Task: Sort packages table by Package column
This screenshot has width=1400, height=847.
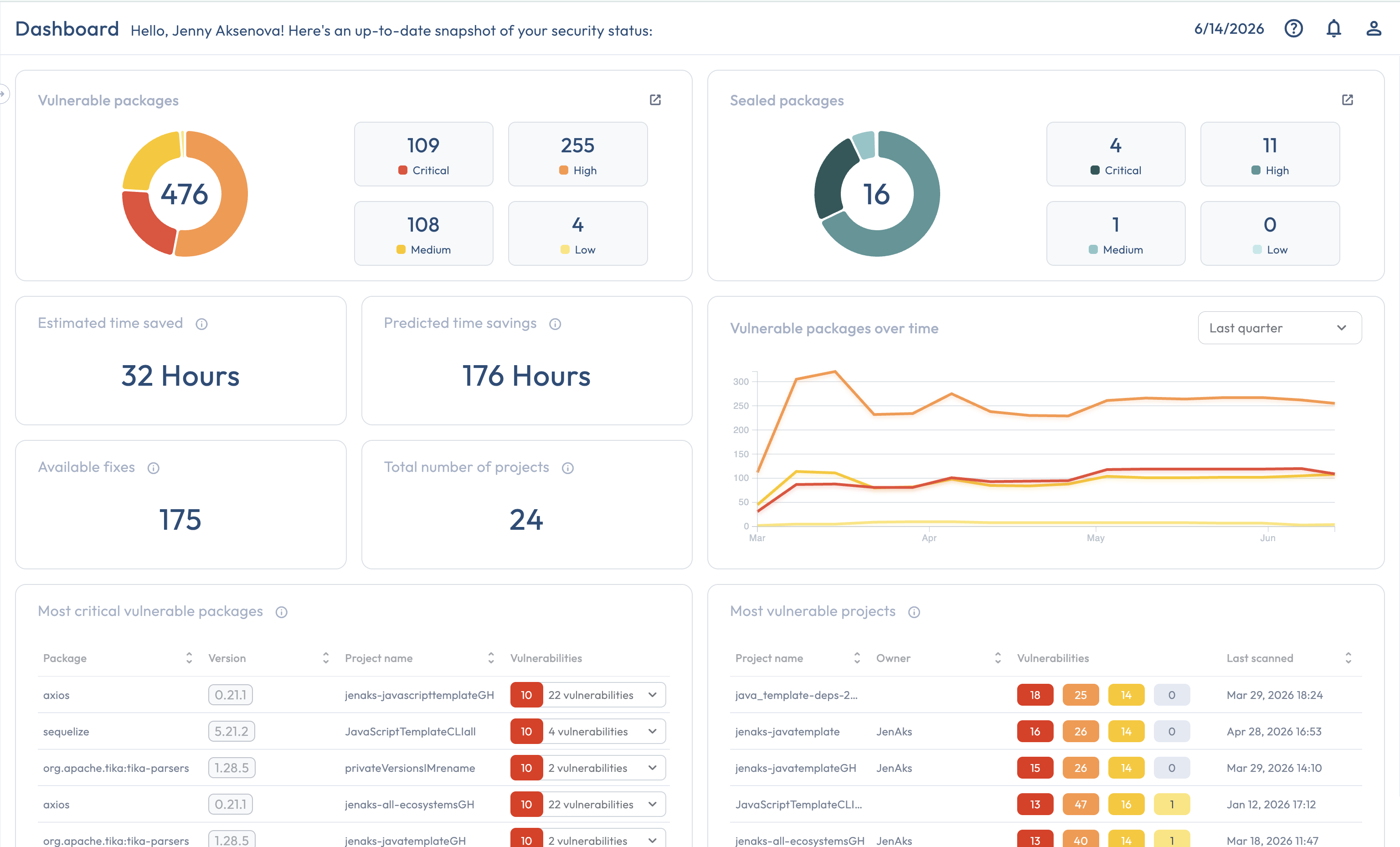Action: pos(189,658)
